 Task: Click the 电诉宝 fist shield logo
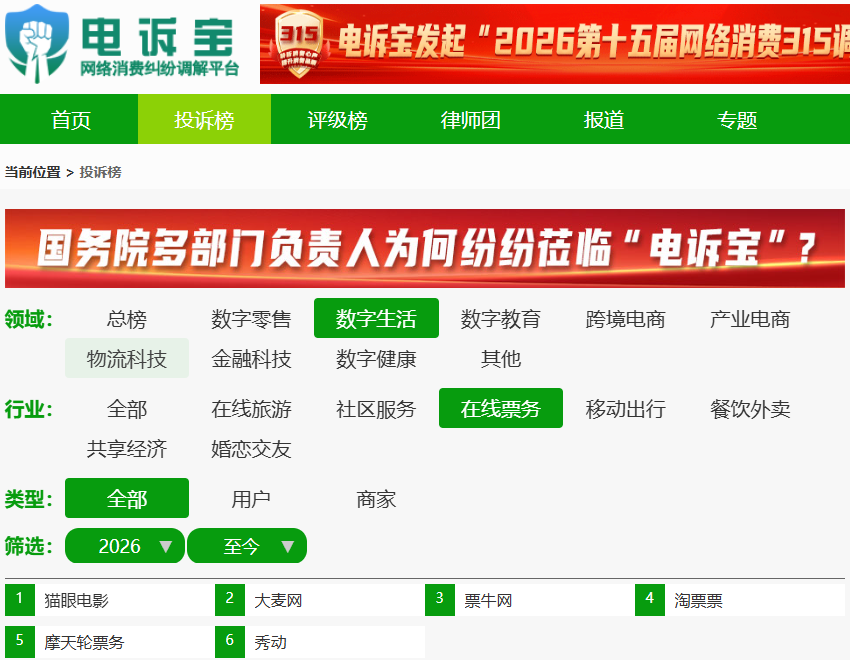(37, 43)
